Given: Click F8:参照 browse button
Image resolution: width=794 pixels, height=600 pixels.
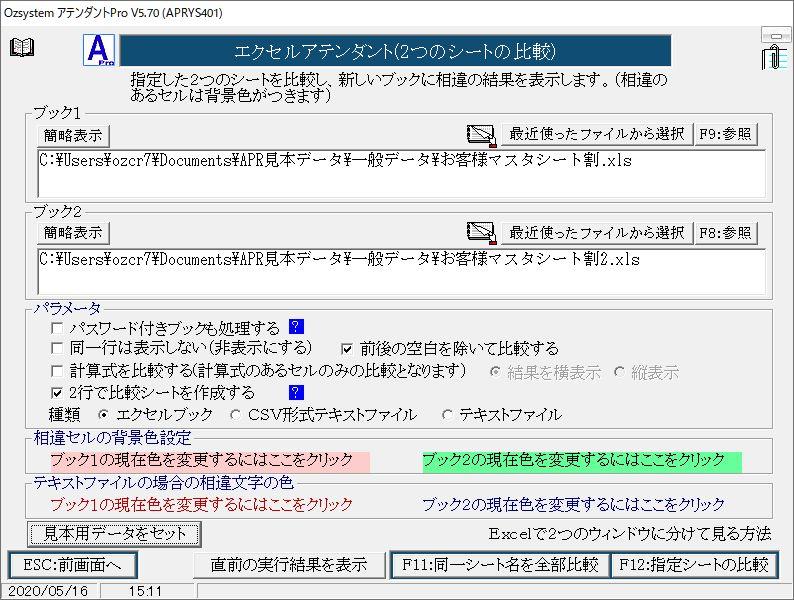Looking at the screenshot, I should pos(725,233).
